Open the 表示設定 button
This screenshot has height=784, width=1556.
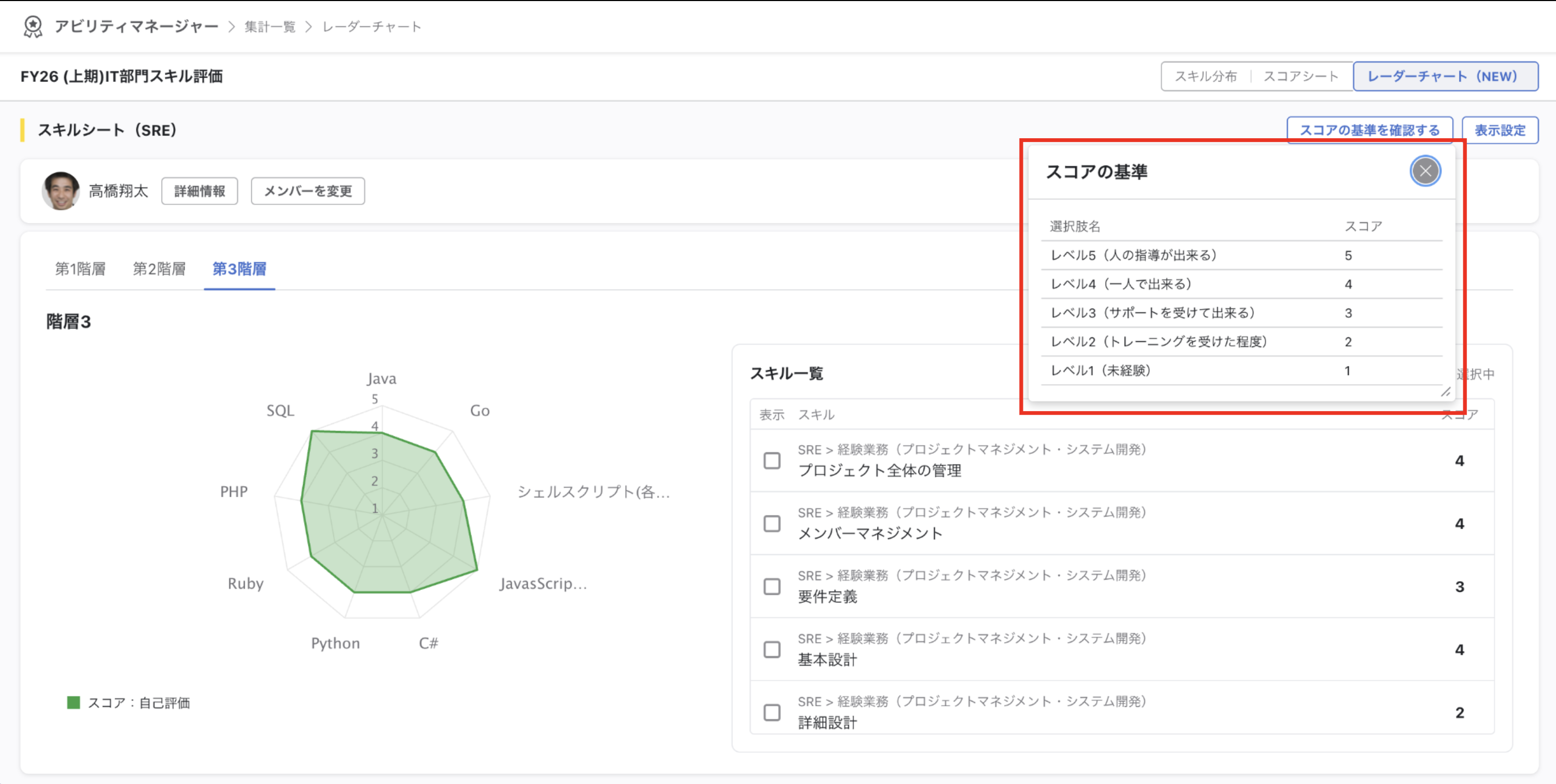pyautogui.click(x=1500, y=130)
